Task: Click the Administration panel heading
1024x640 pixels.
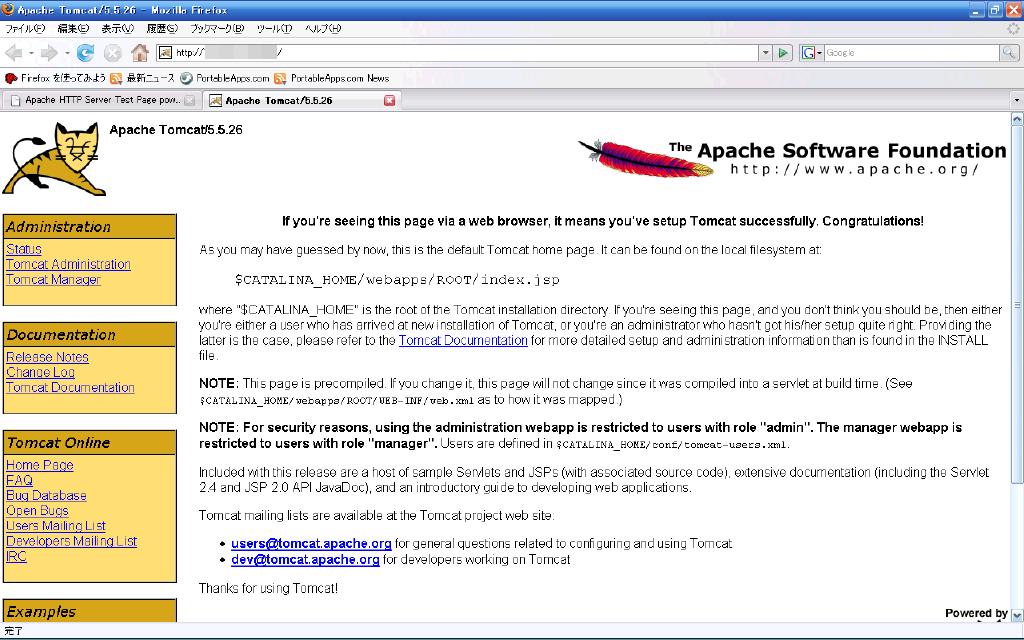Action: [89, 227]
